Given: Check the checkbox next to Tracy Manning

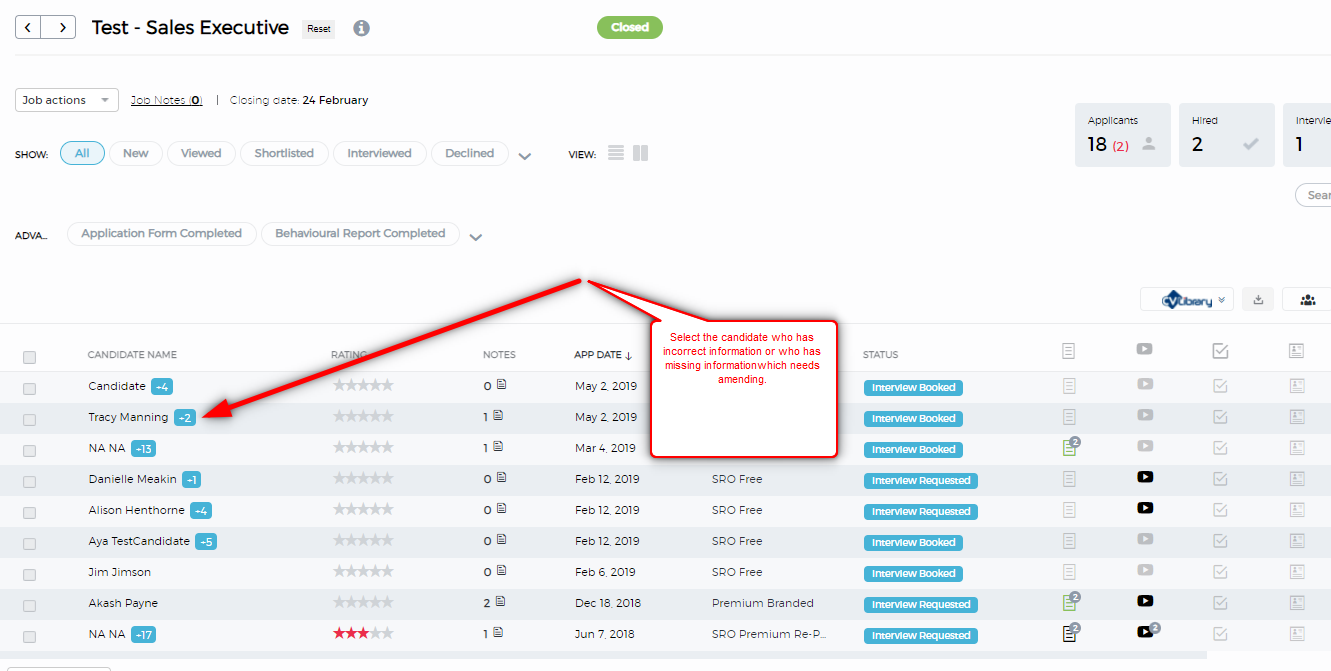Looking at the screenshot, I should [x=29, y=416].
